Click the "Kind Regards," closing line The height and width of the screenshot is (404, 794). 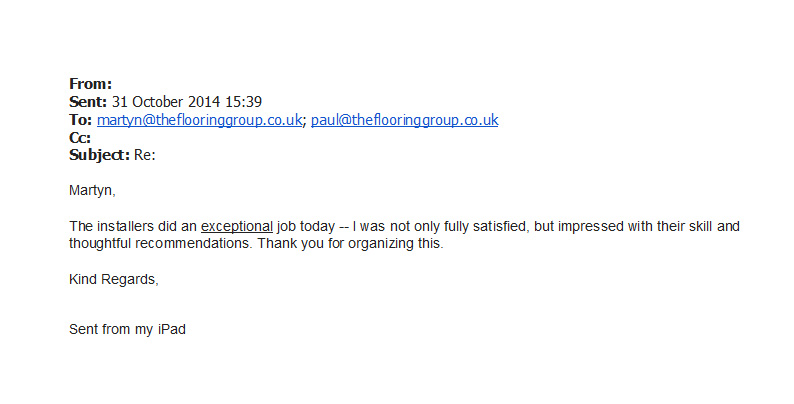pos(114,279)
